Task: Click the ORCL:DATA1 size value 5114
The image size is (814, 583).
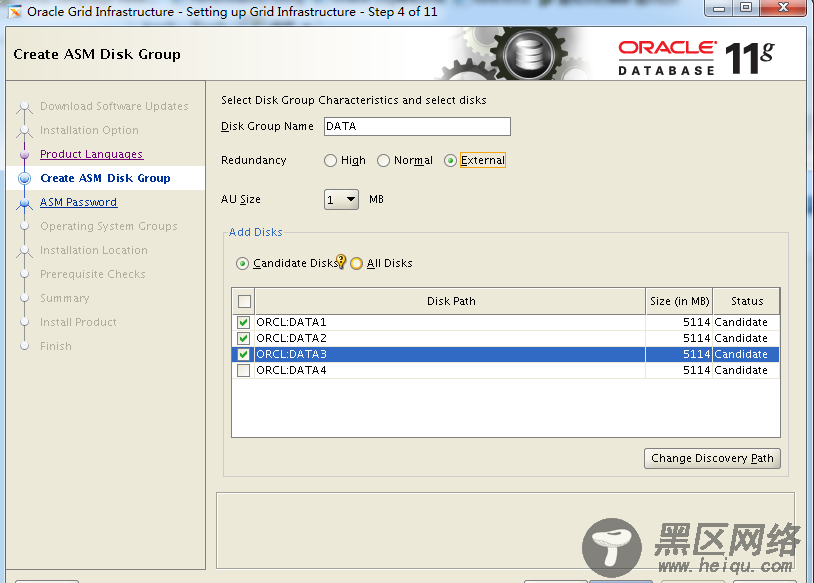Action: click(696, 322)
